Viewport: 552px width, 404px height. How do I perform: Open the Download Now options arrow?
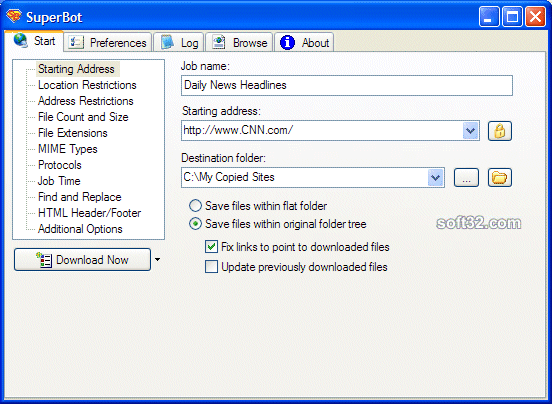[x=157, y=259]
